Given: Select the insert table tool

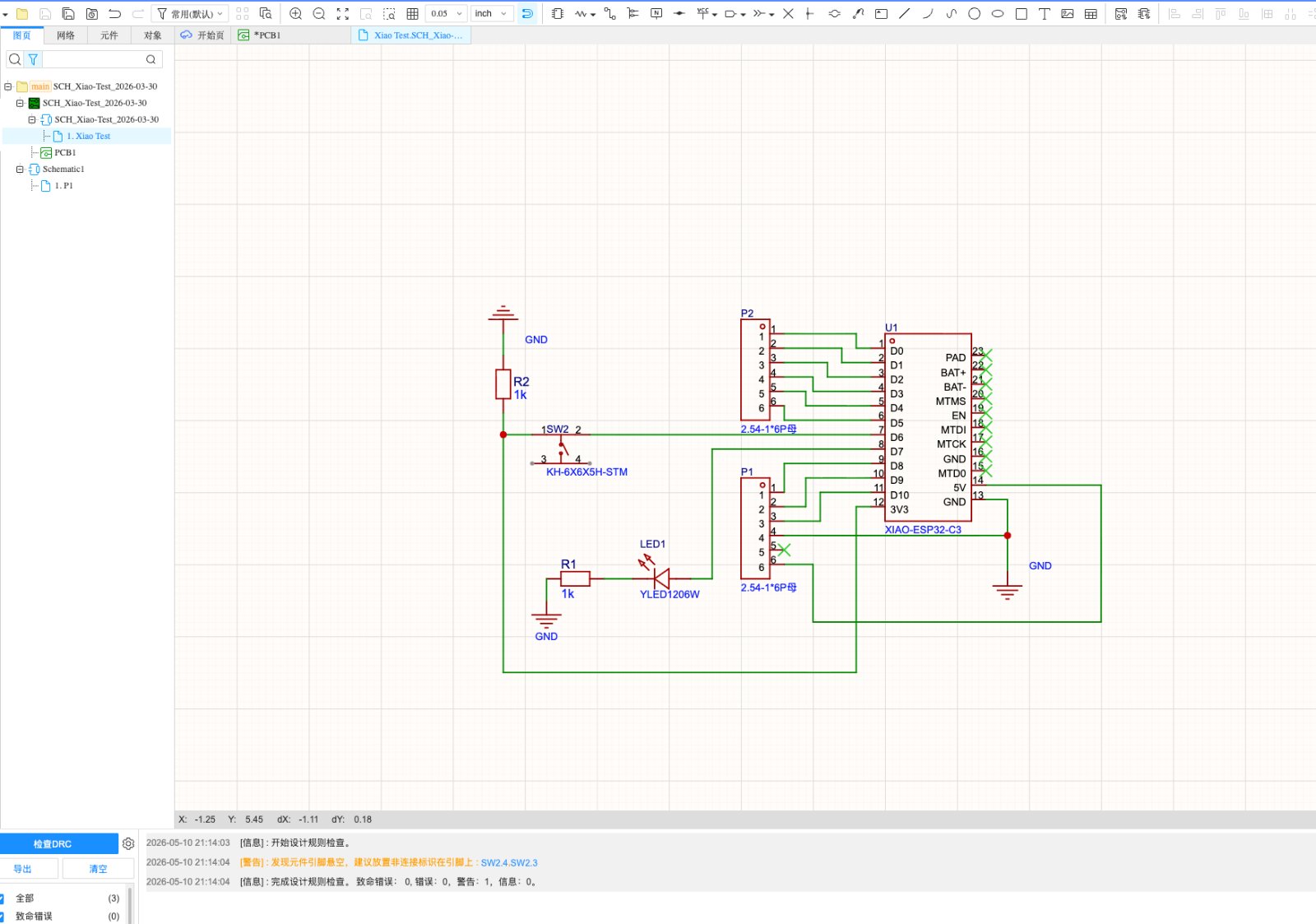Looking at the screenshot, I should click(x=1091, y=14).
